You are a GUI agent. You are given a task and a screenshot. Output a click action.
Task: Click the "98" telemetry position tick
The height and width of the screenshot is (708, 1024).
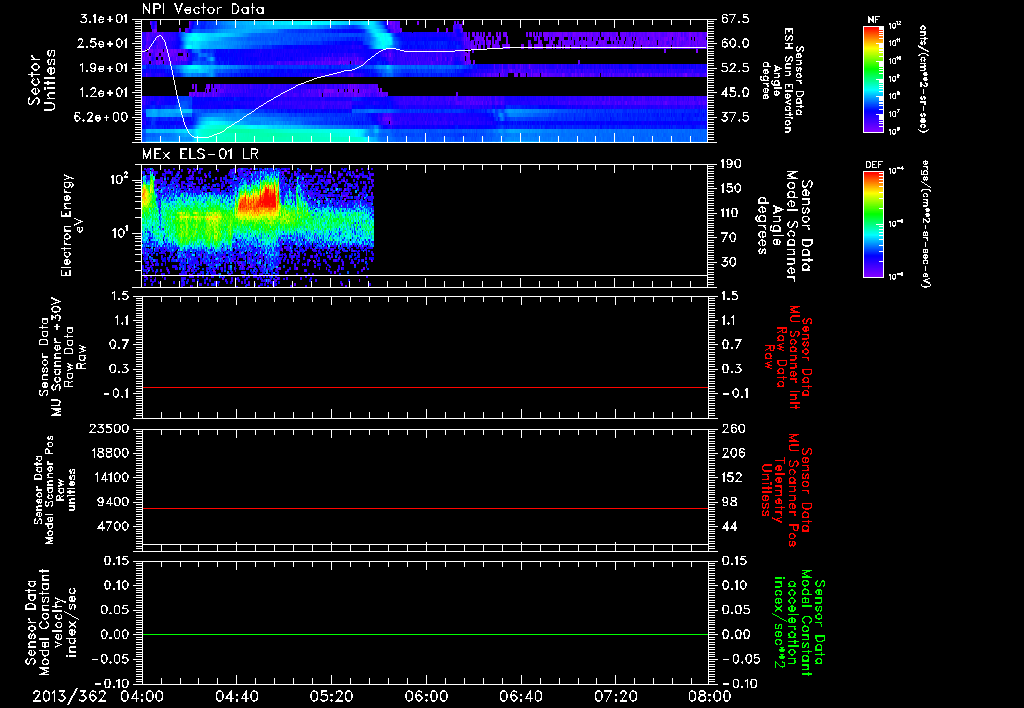[729, 502]
